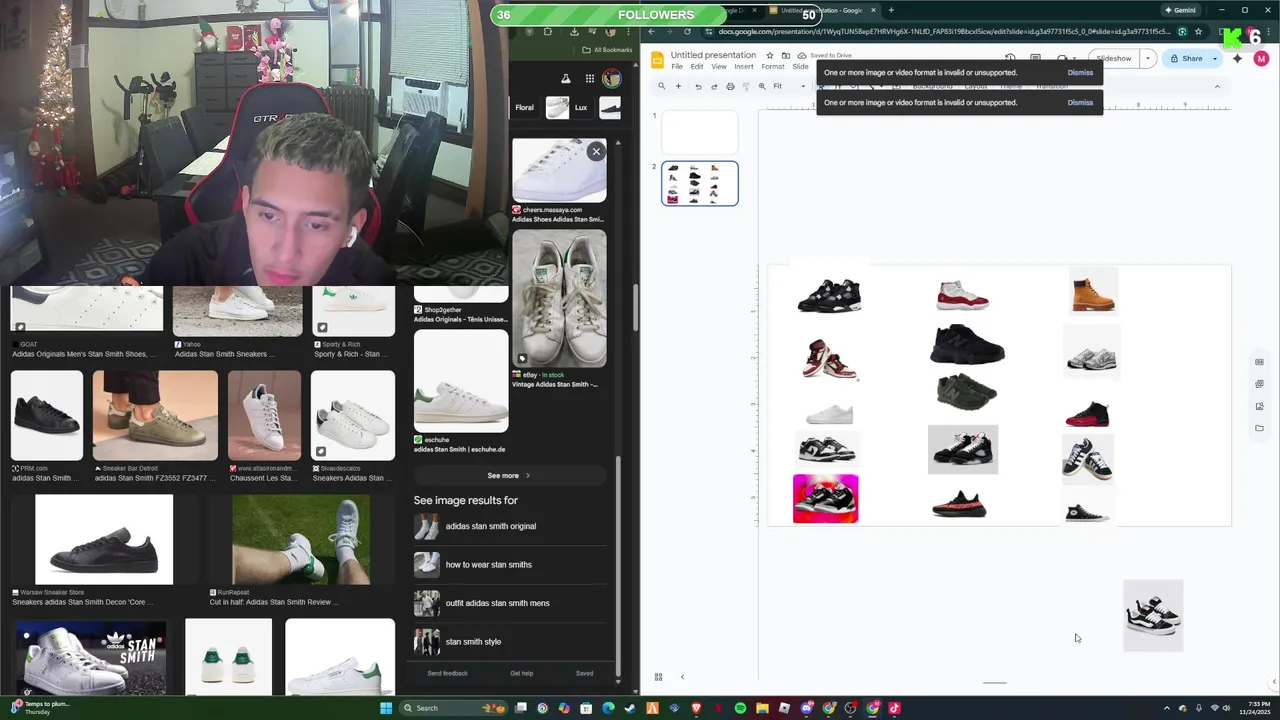Viewport: 1280px width, 720px height.
Task: Start the Slideshow
Action: click(1113, 59)
